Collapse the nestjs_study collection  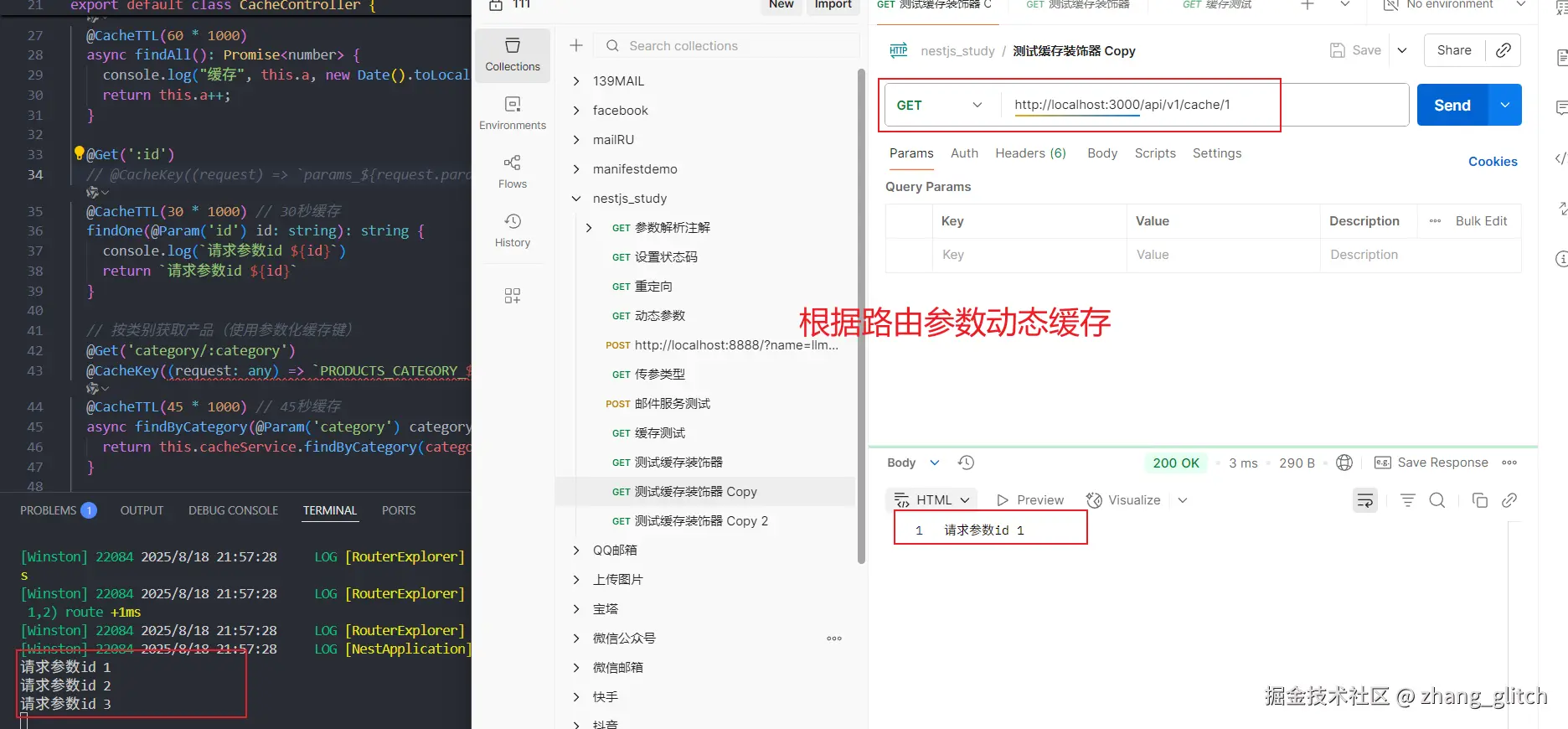point(576,199)
